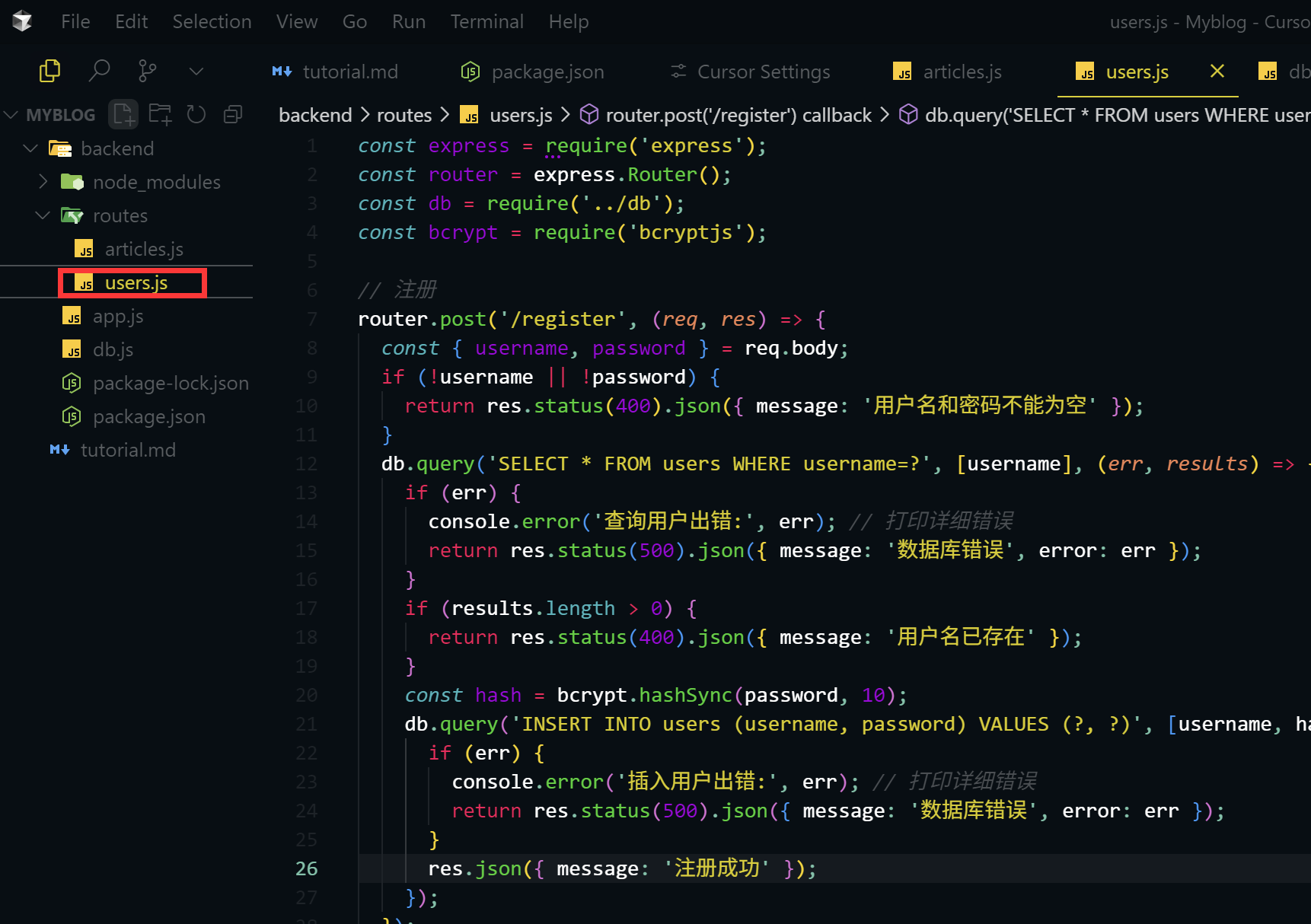Viewport: 1311px width, 924px height.
Task: Open the File menu
Action: (75, 21)
